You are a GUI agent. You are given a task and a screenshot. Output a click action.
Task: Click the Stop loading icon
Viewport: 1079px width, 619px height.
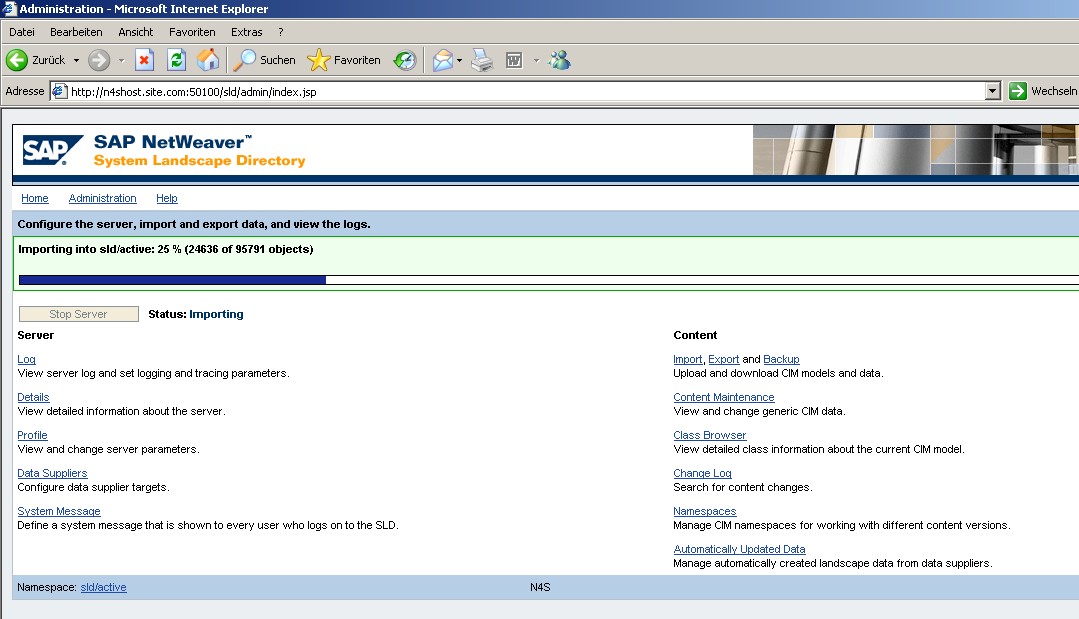click(x=144, y=60)
